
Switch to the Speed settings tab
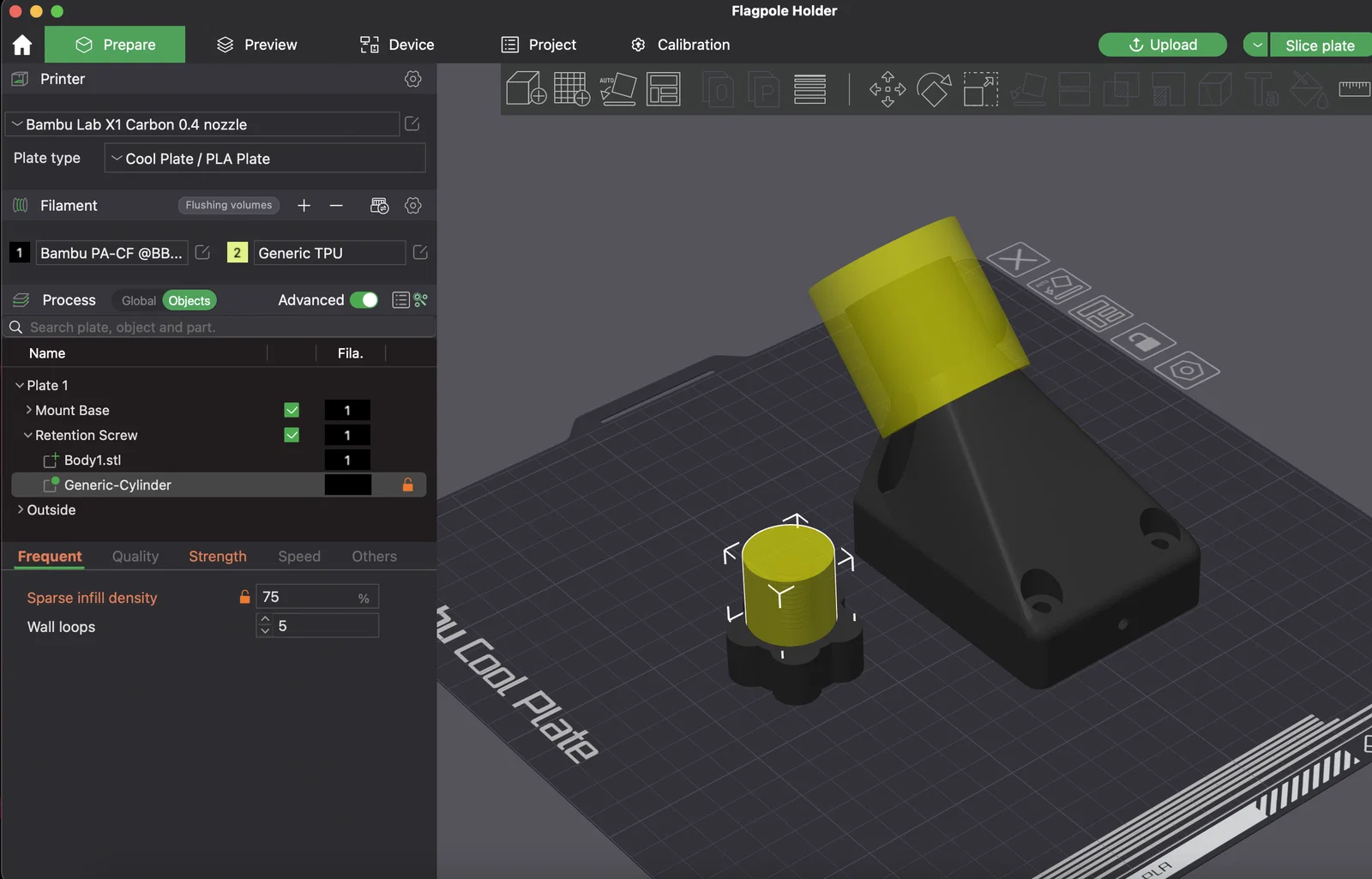click(x=299, y=557)
